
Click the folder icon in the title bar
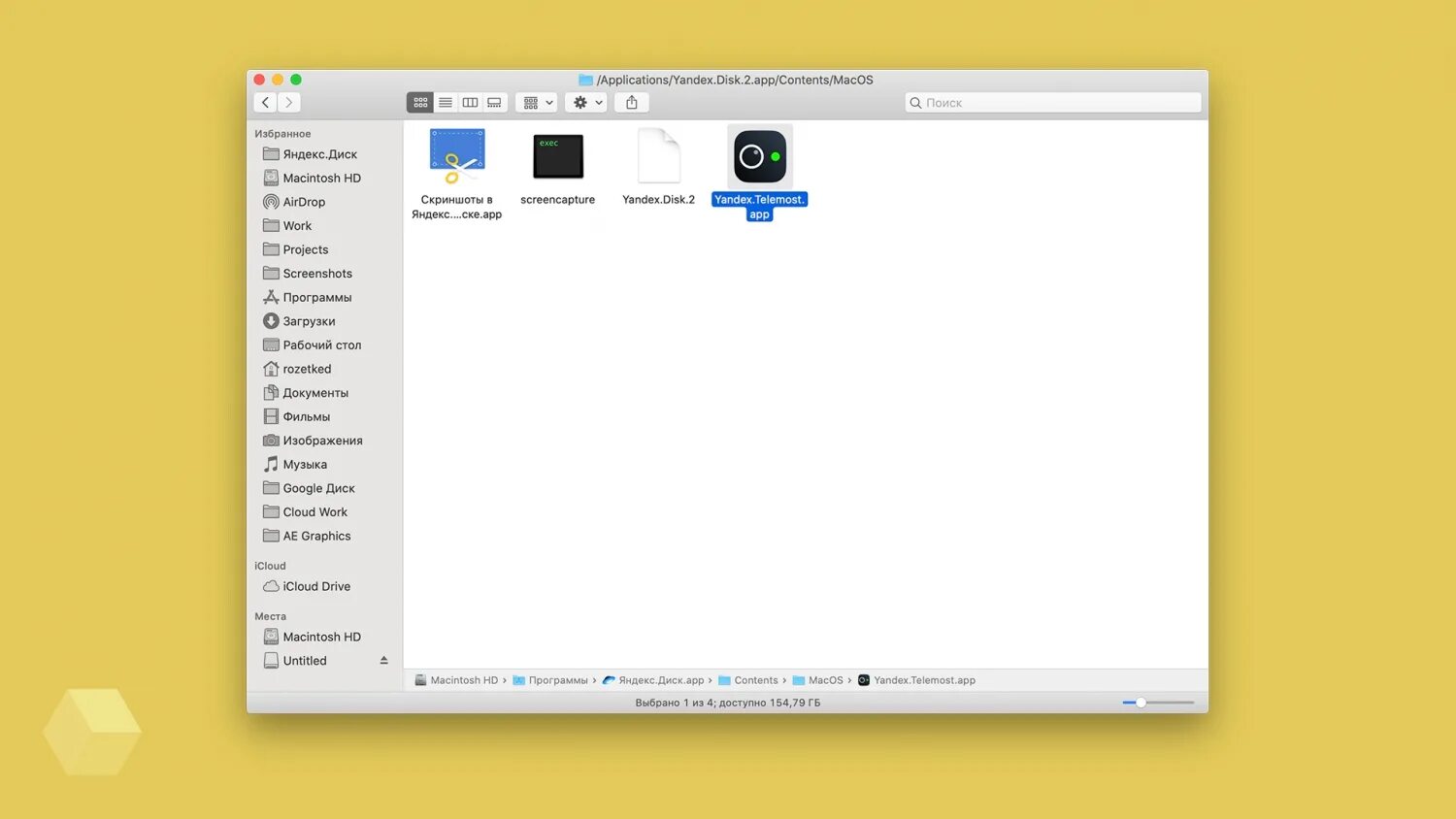click(x=585, y=80)
